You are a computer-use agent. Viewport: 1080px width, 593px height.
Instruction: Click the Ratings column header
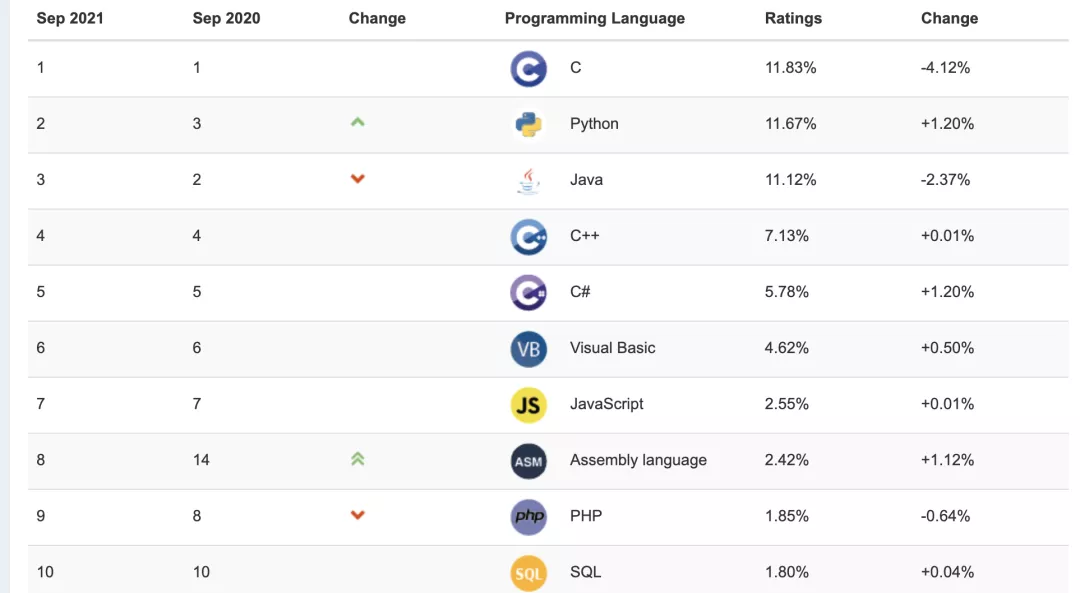tap(793, 18)
